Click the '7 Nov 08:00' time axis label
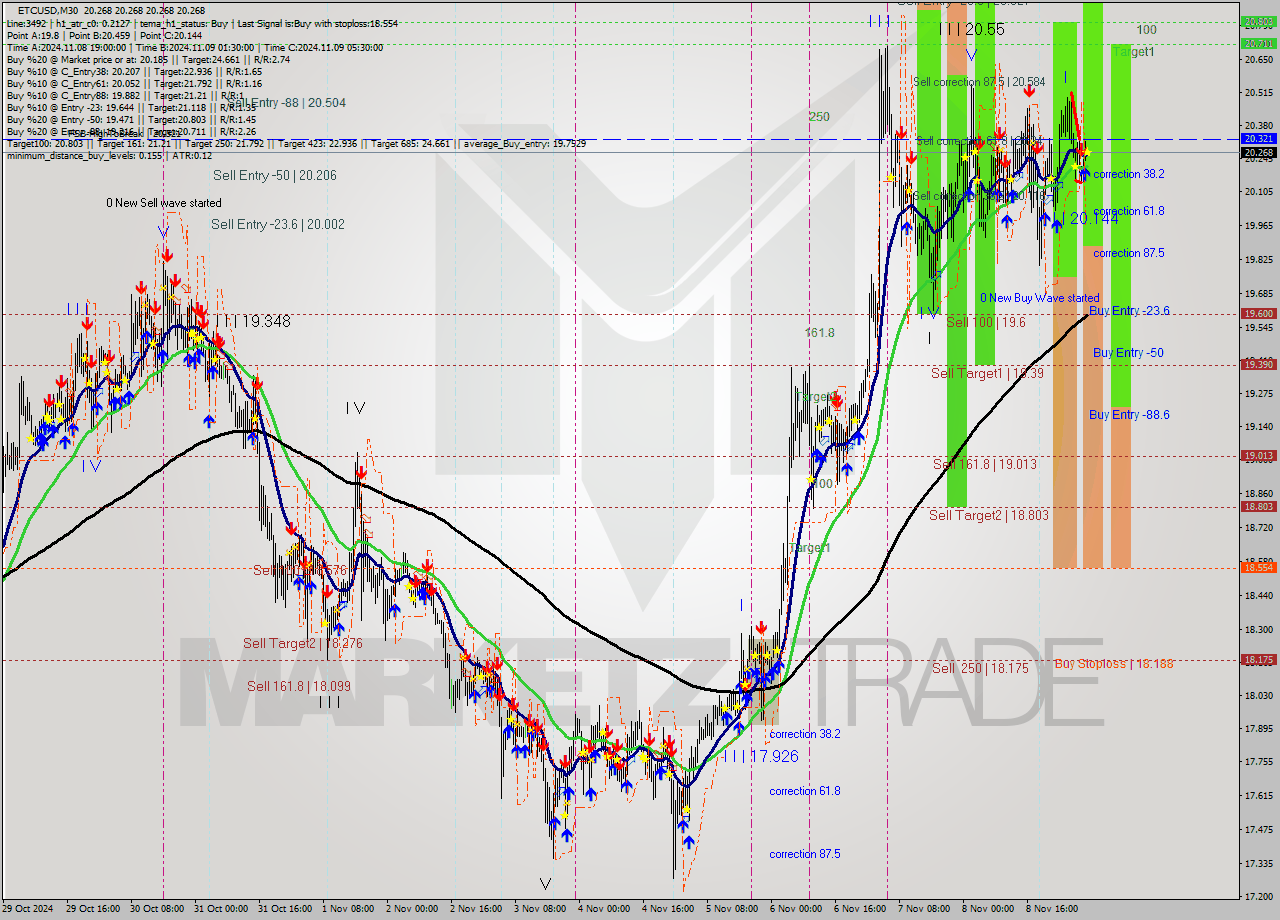1280x920 pixels. point(924,909)
